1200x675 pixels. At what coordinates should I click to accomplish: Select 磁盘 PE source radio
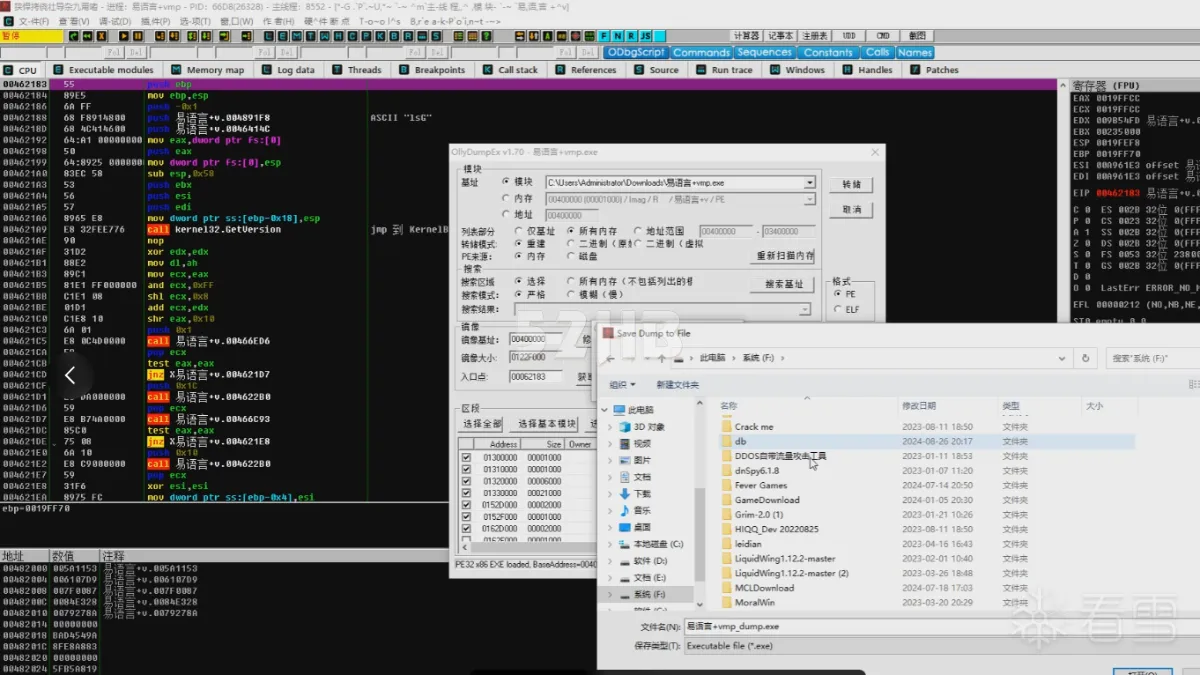pyautogui.click(x=572, y=256)
